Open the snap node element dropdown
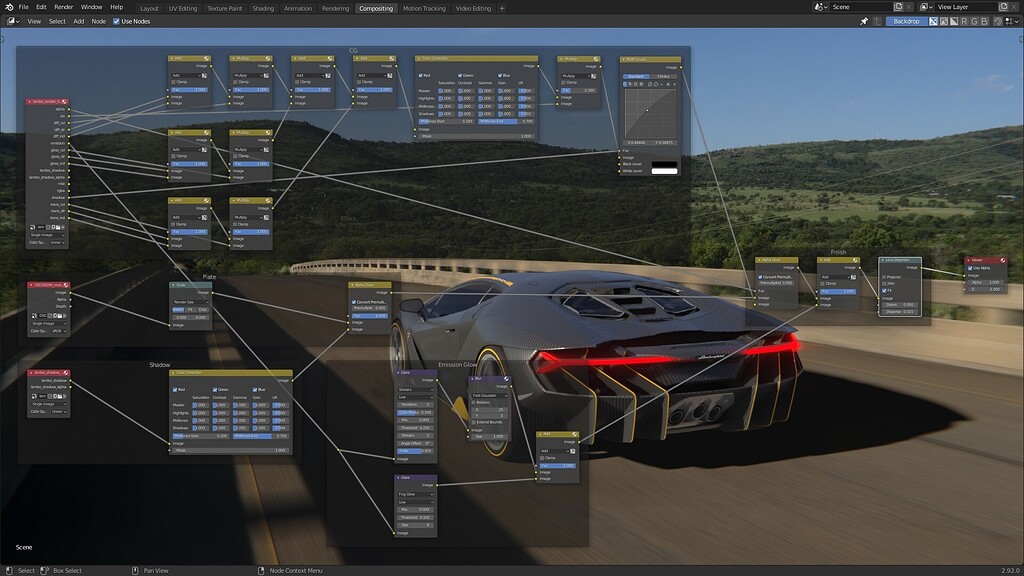Image resolution: width=1024 pixels, height=576 pixels. [x=1011, y=21]
